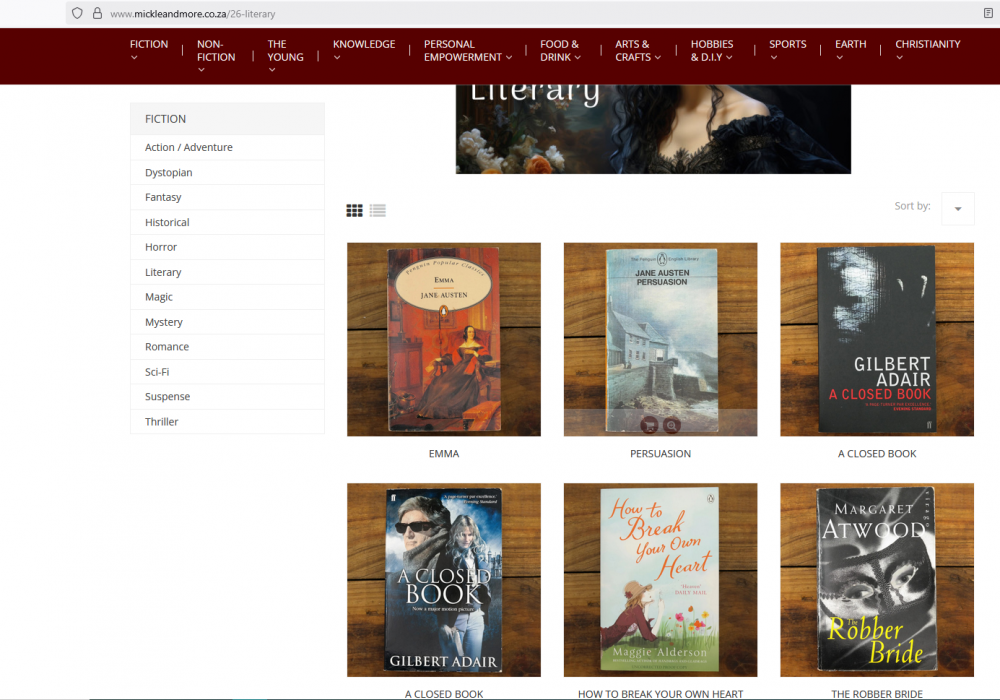Add Persuasion to the shopping cart
The image size is (1000, 700).
point(648,424)
